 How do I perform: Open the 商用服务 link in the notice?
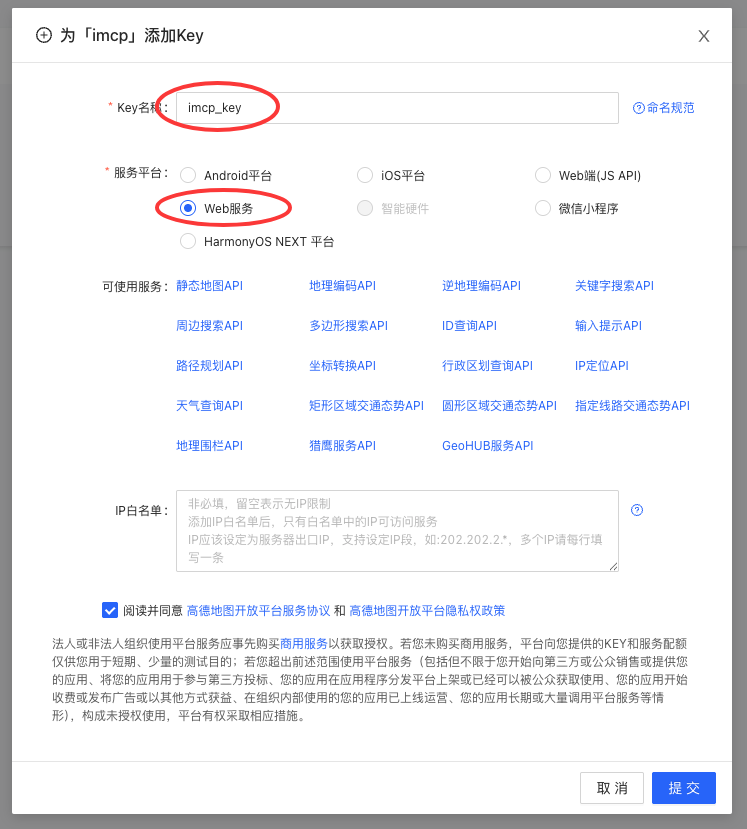coord(304,643)
